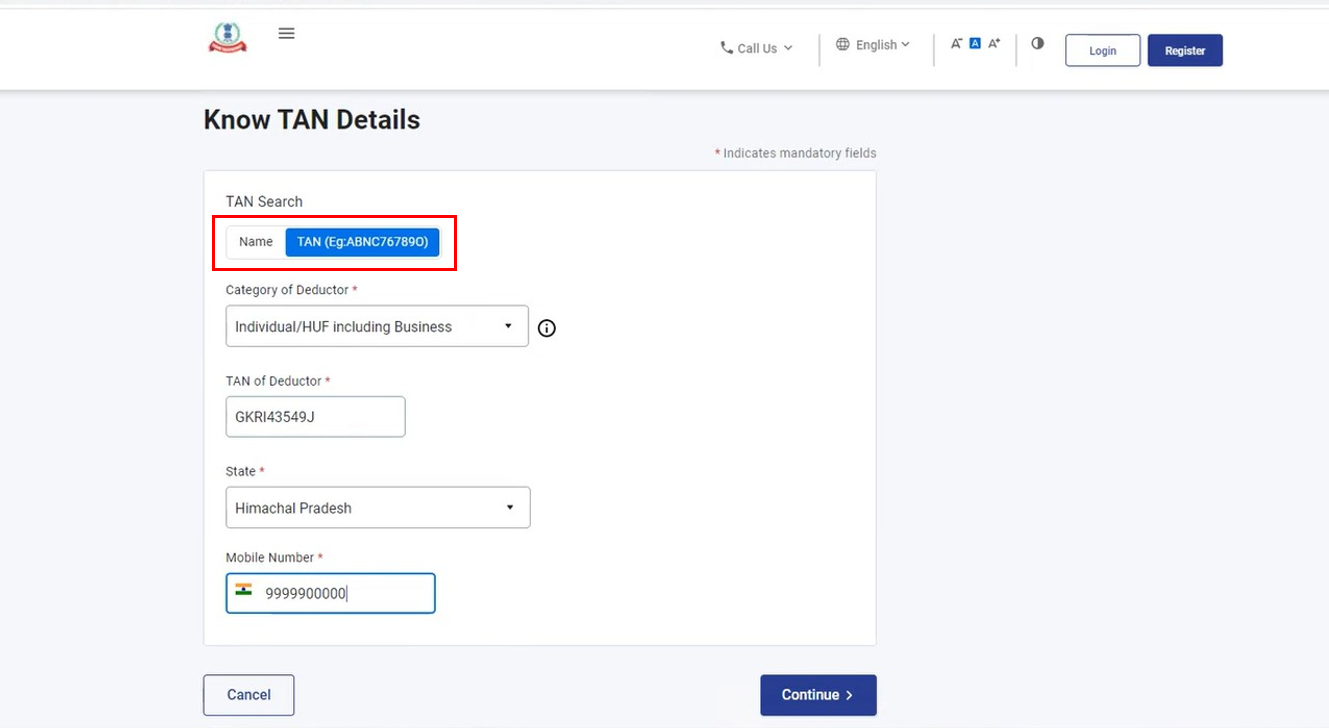
Task: Click the info icon beside Category of Deductor
Action: tap(546, 328)
